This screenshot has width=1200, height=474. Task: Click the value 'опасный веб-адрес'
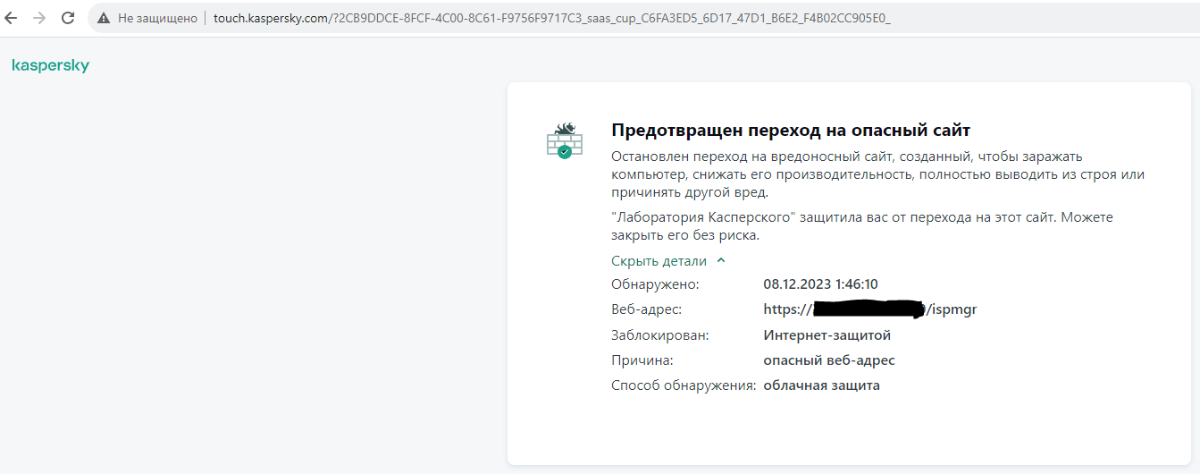click(829, 360)
